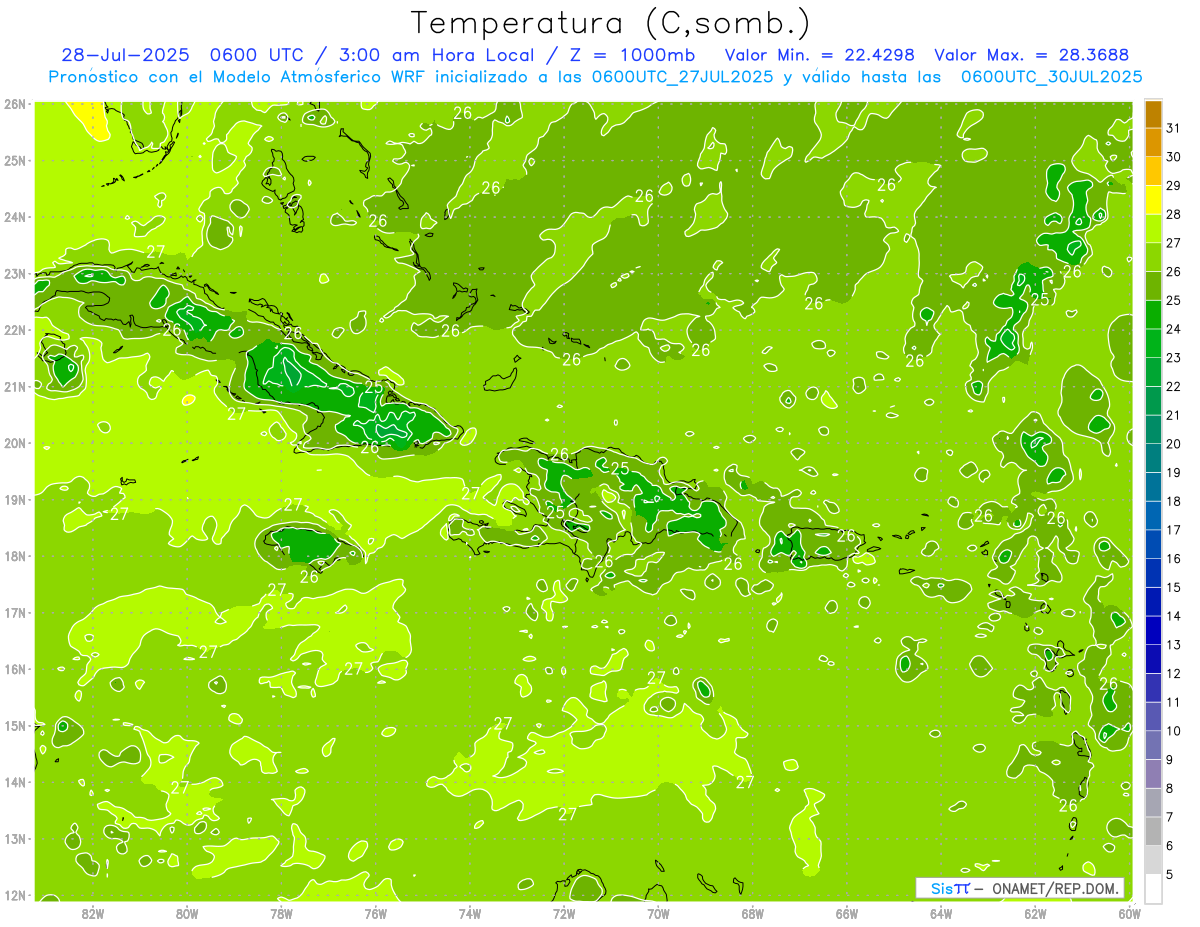The image size is (1200, 927).
Task: Pick the green colorbar segment between 24 and 25
Action: (x=1153, y=314)
